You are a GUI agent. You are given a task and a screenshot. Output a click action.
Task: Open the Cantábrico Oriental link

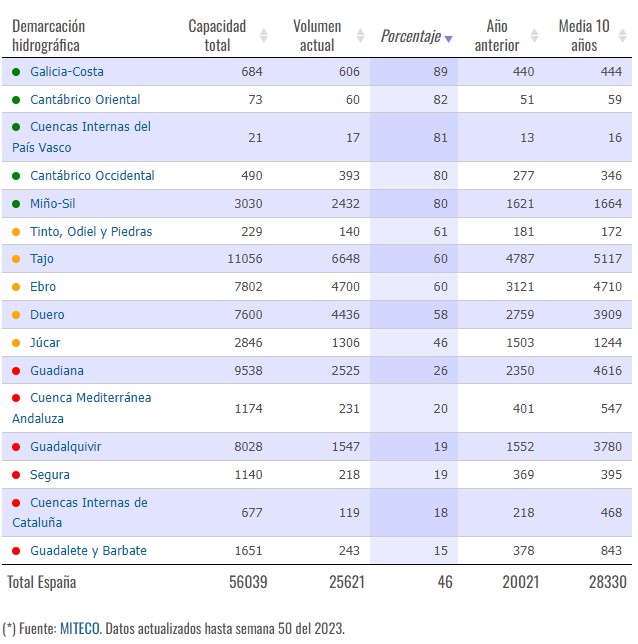coord(85,100)
